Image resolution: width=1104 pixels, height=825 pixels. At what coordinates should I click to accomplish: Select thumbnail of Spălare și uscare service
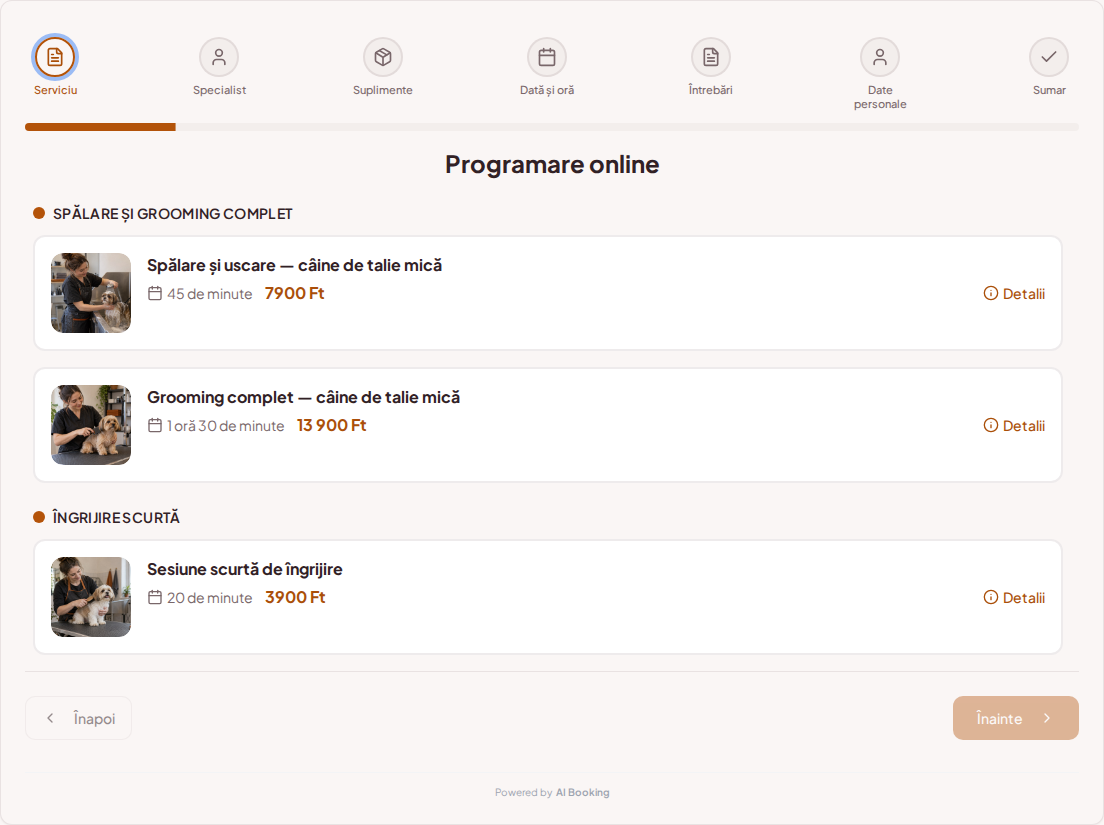[x=91, y=293]
